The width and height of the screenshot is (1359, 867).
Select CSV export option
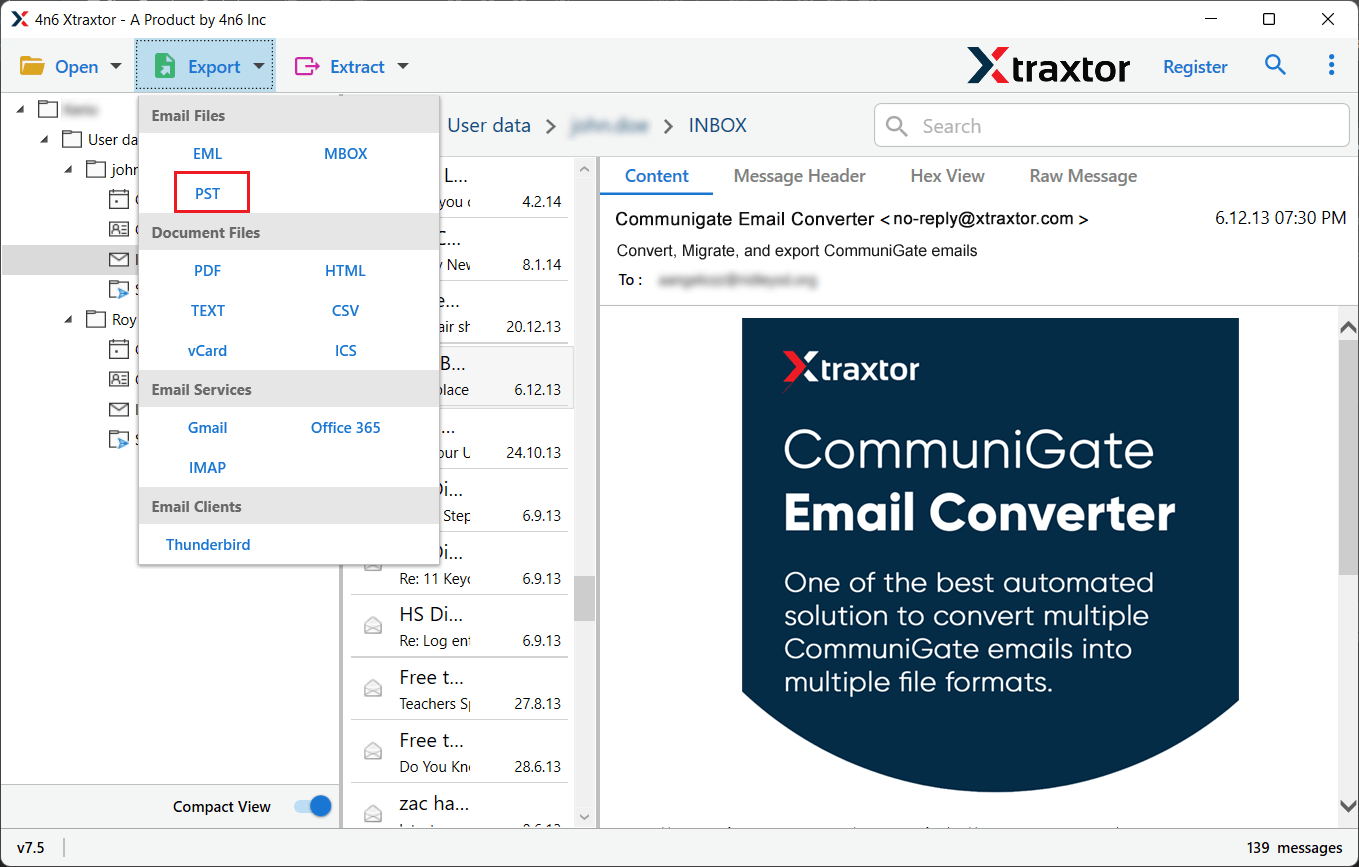346,311
